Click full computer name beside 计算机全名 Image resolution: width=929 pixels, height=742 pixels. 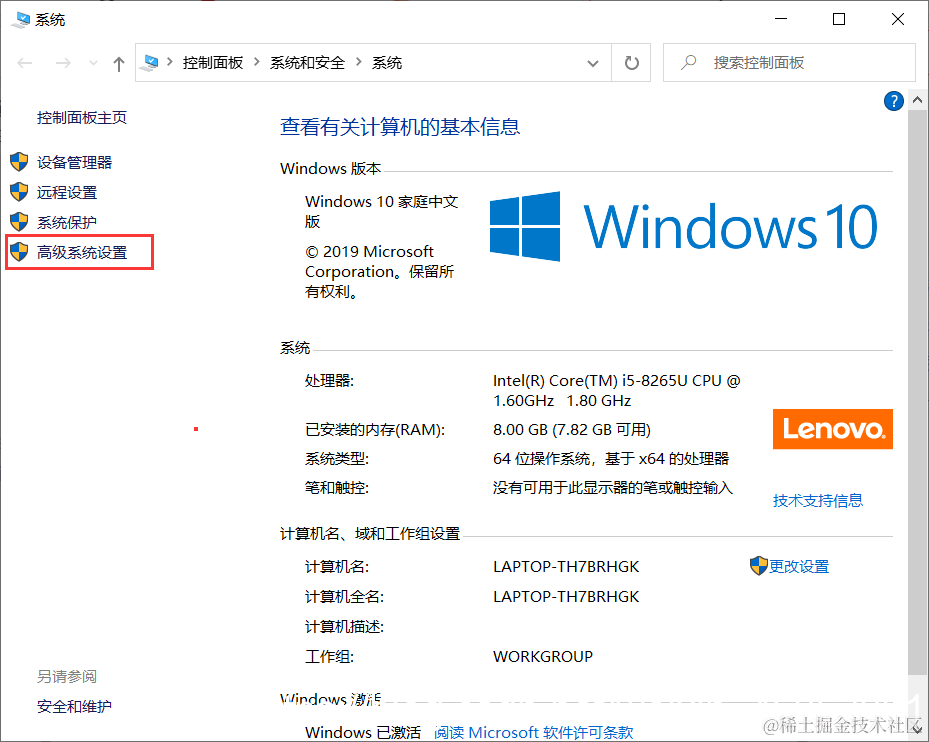click(566, 597)
